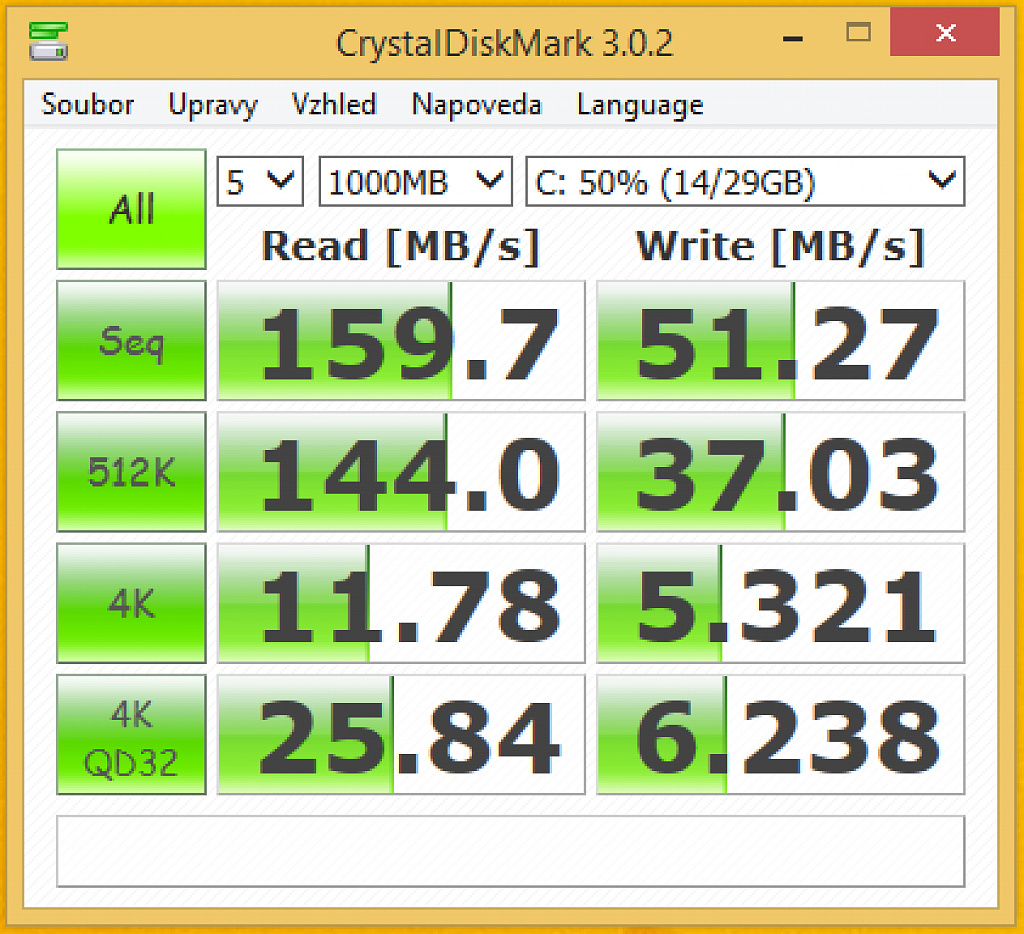Viewport: 1024px width, 934px height.
Task: Select the Seq write value 51.27
Action: pyautogui.click(x=780, y=340)
